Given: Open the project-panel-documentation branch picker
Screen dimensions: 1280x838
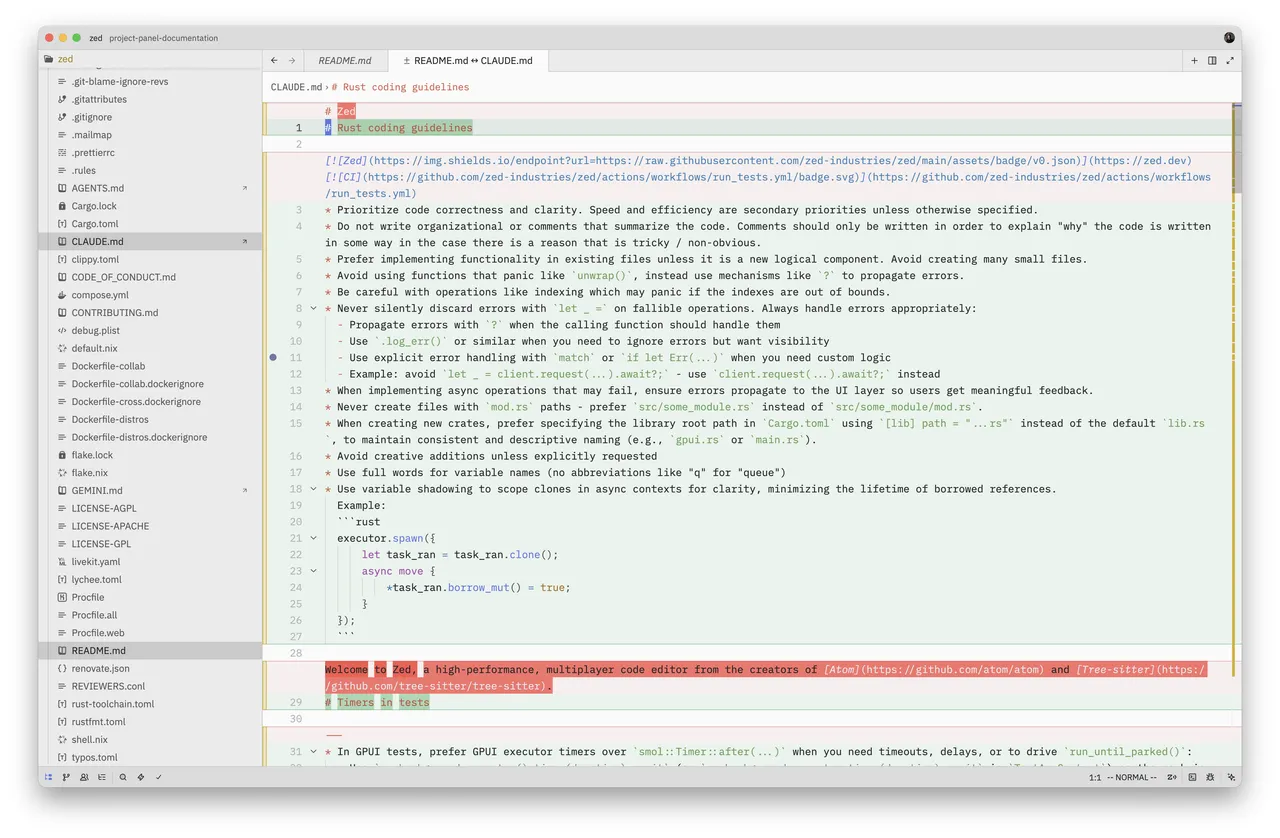Looking at the screenshot, I should pyautogui.click(x=163, y=38).
